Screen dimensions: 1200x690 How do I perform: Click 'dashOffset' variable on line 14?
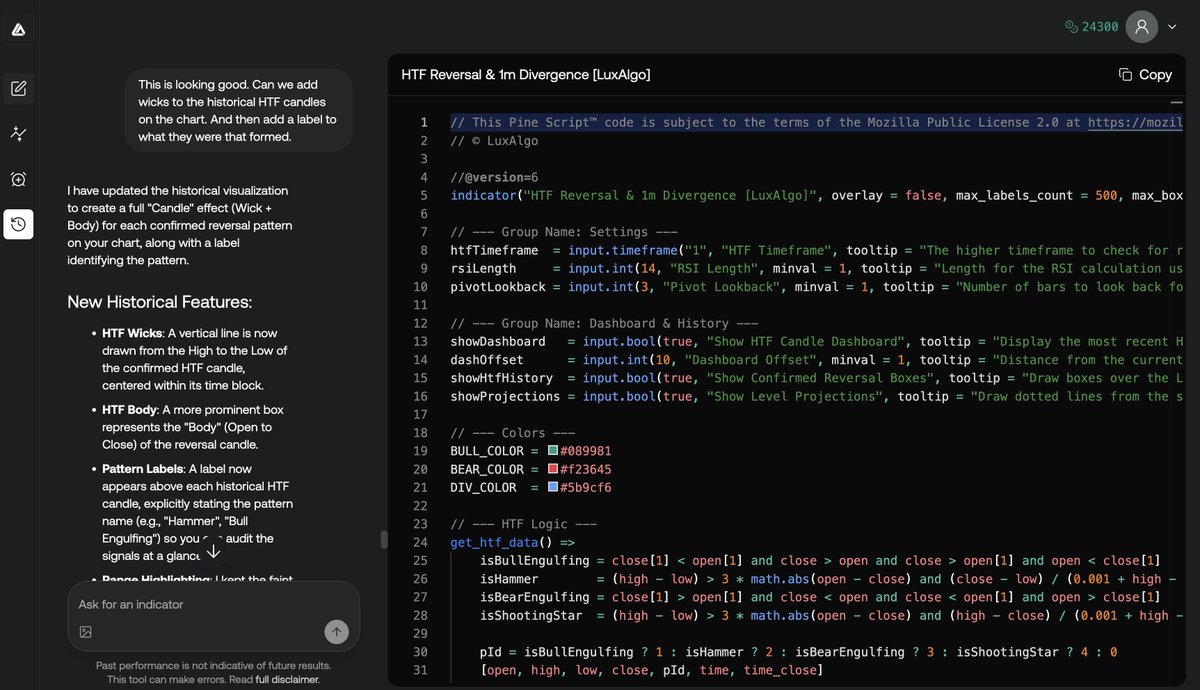click(x=487, y=359)
